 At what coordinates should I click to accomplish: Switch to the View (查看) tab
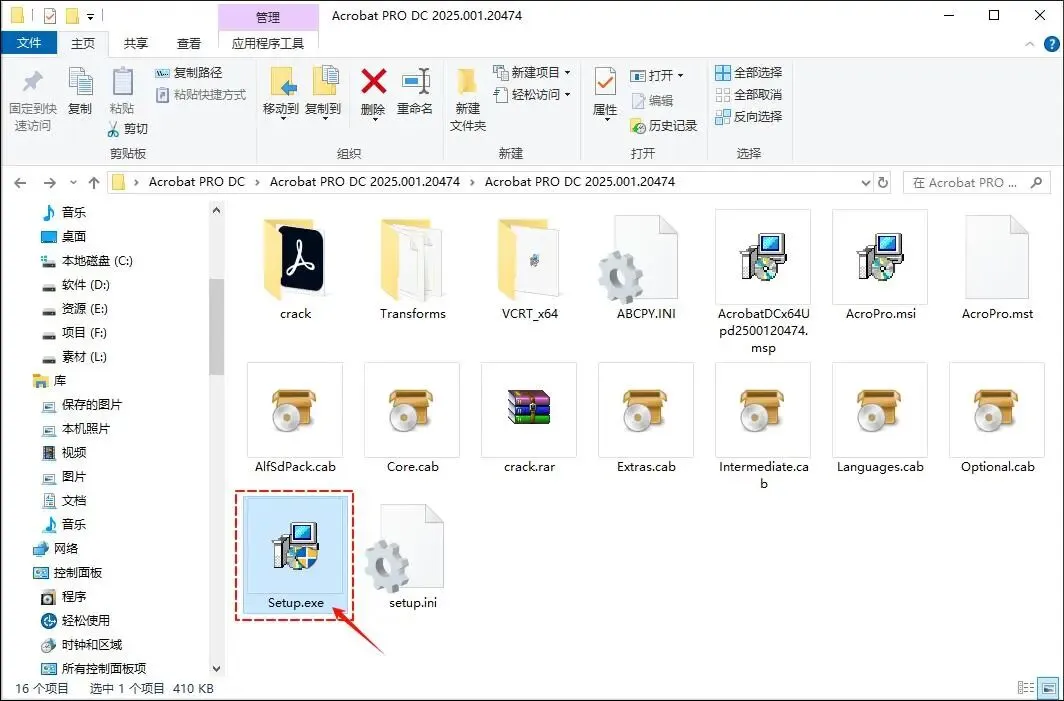coord(189,43)
